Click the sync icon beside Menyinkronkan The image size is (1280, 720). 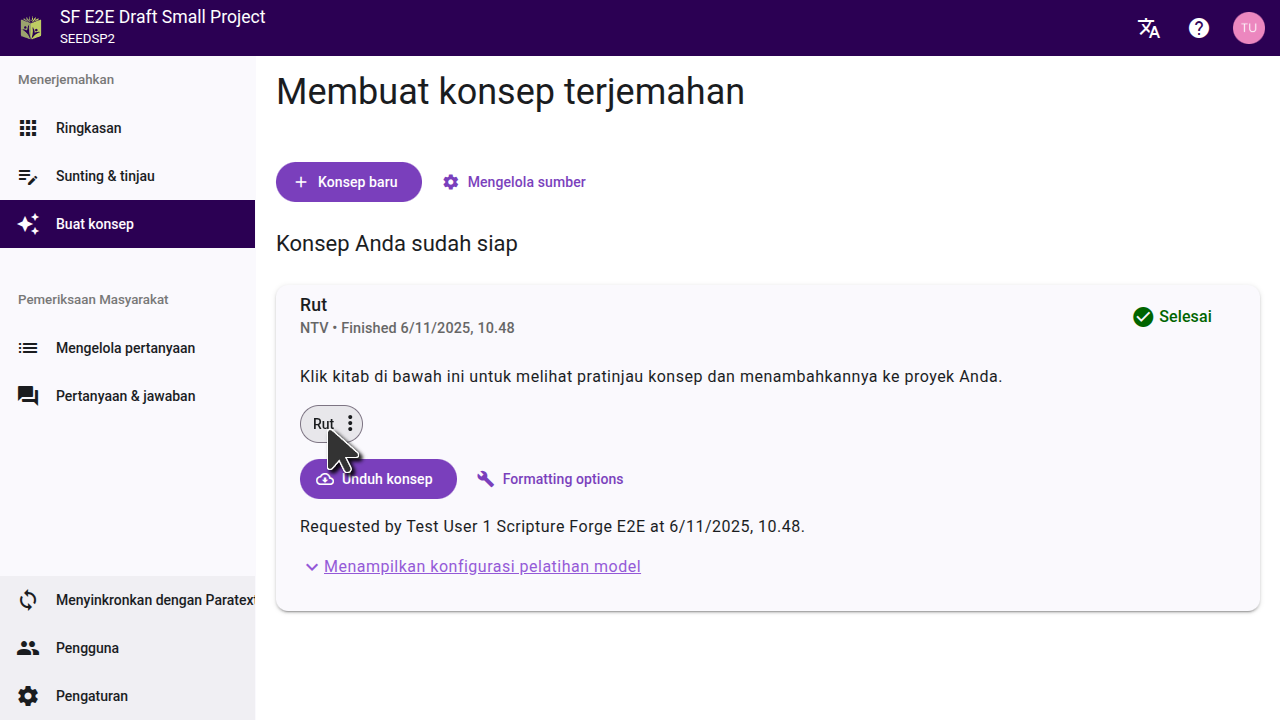click(x=28, y=600)
